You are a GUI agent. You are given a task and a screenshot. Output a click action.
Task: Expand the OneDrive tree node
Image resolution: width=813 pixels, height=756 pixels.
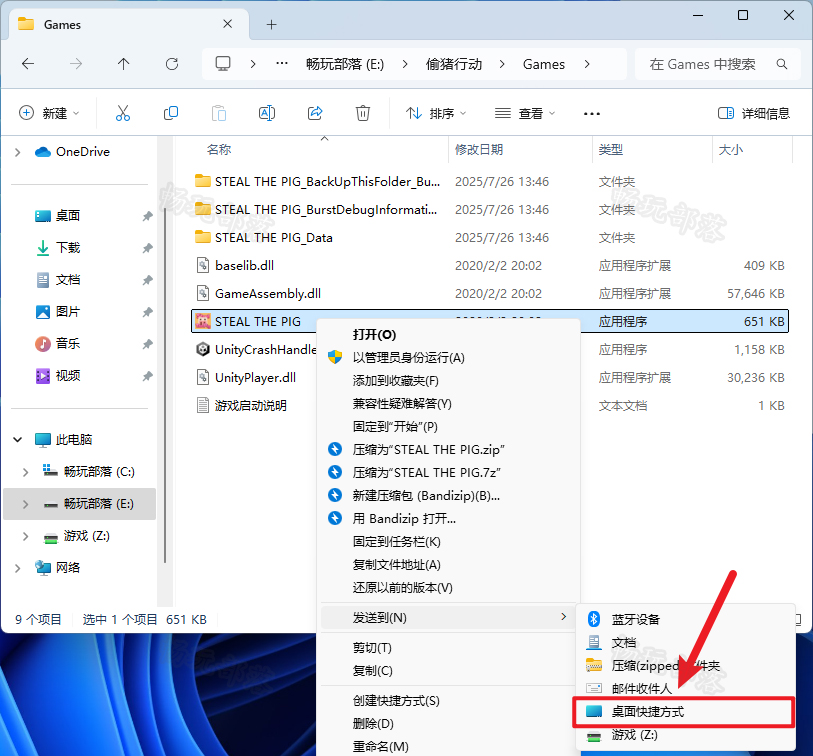coord(18,152)
